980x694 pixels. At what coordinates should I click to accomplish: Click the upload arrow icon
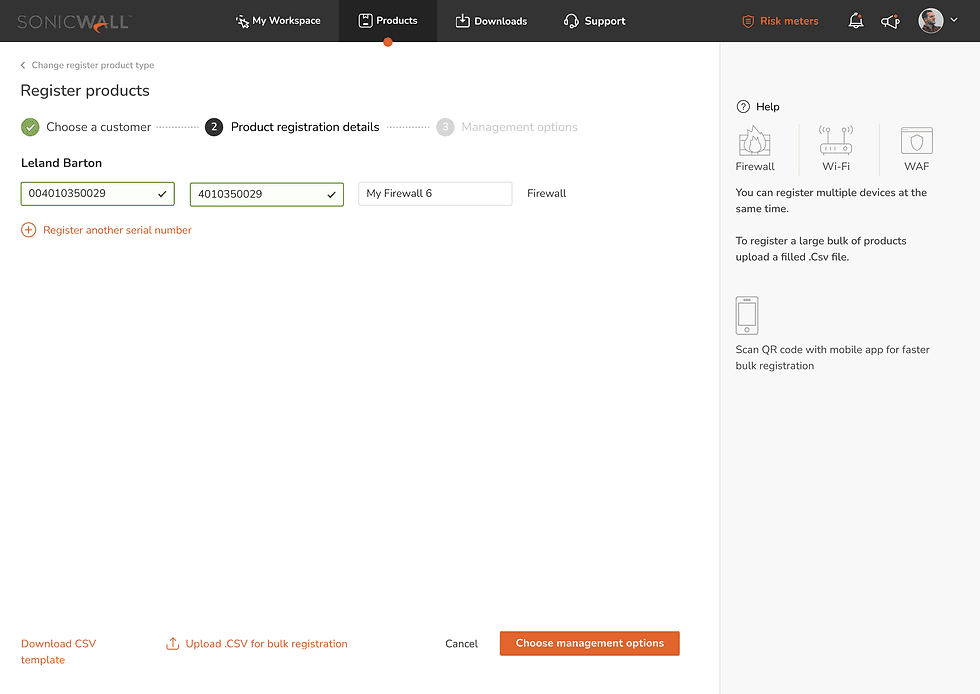[x=172, y=643]
